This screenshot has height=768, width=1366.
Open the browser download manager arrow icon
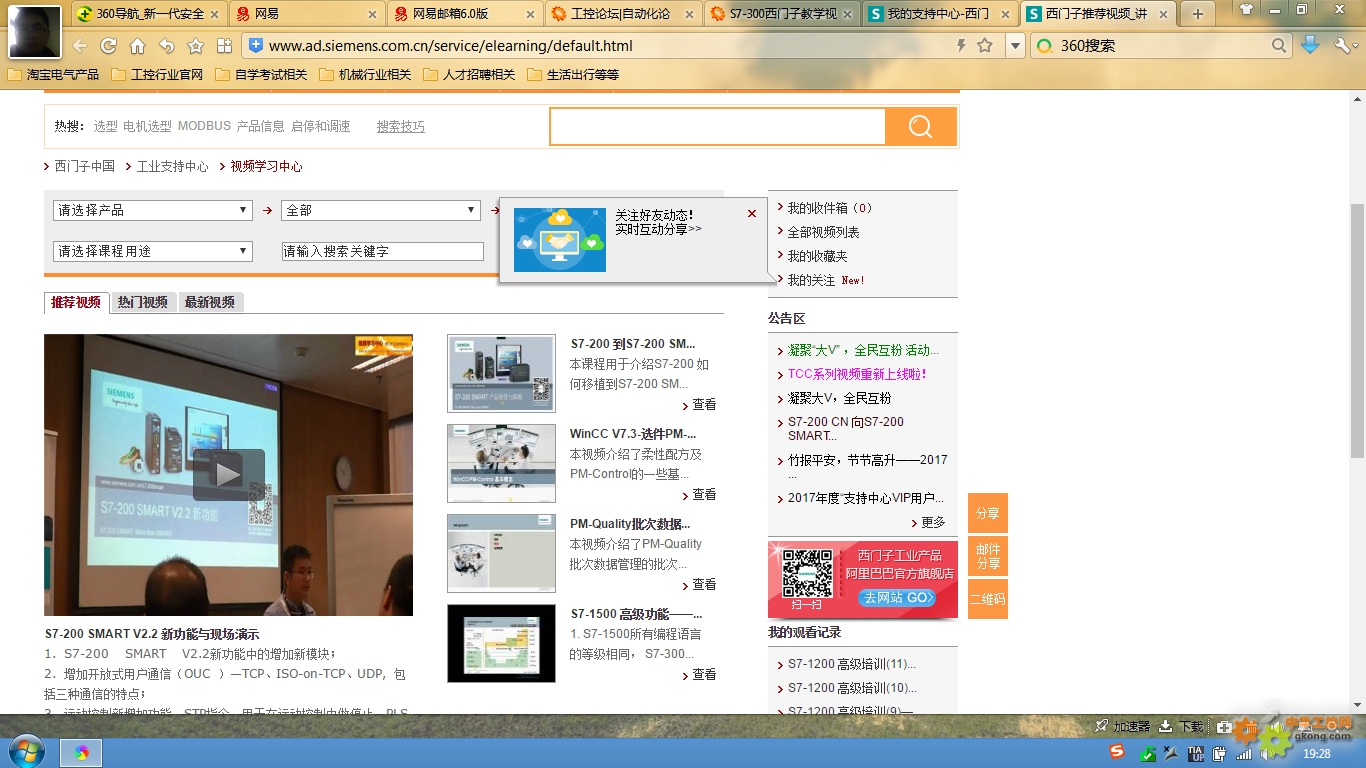(x=1310, y=45)
